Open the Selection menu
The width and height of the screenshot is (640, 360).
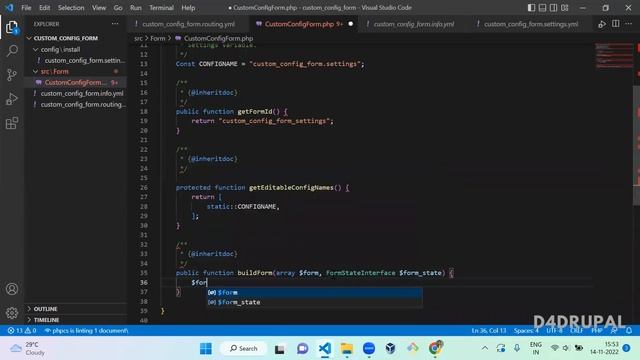(71, 8)
